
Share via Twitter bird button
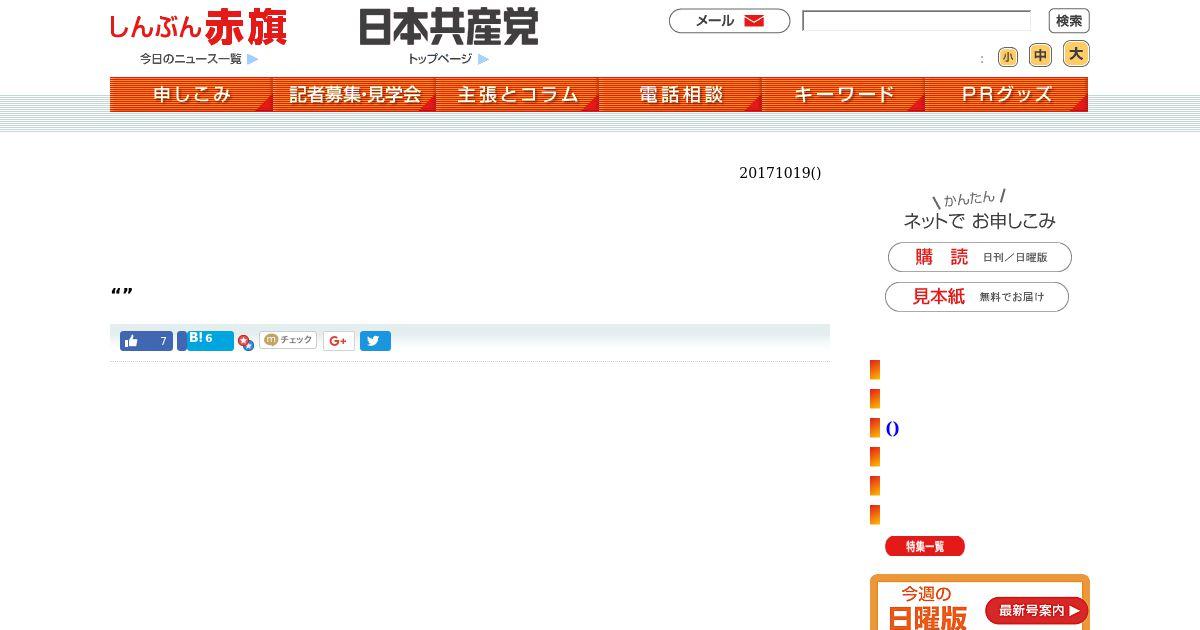375,341
